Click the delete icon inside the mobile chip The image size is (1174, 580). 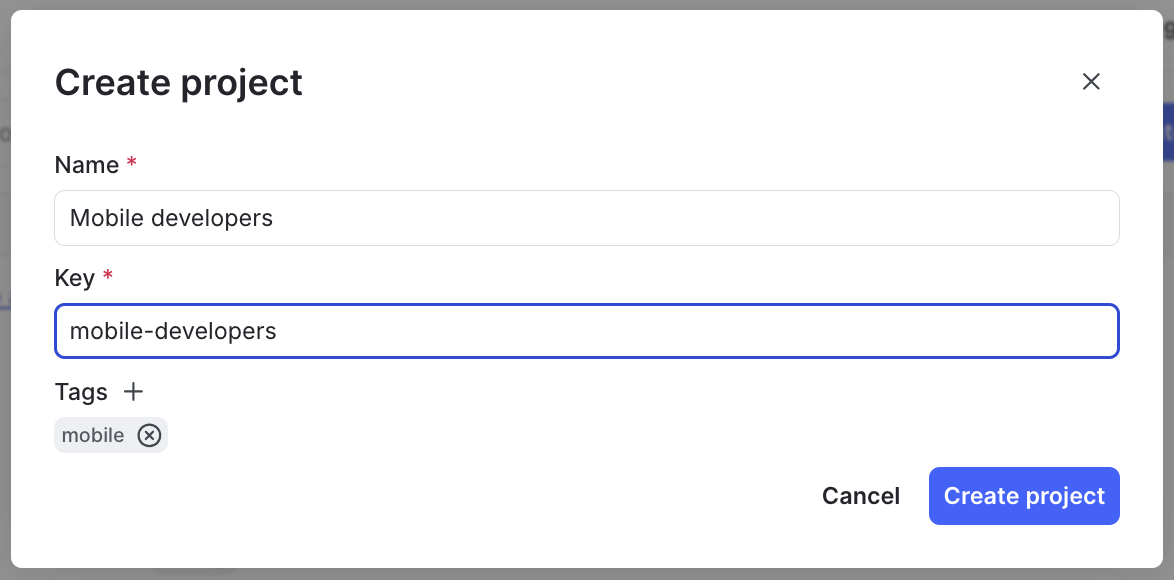coord(149,435)
